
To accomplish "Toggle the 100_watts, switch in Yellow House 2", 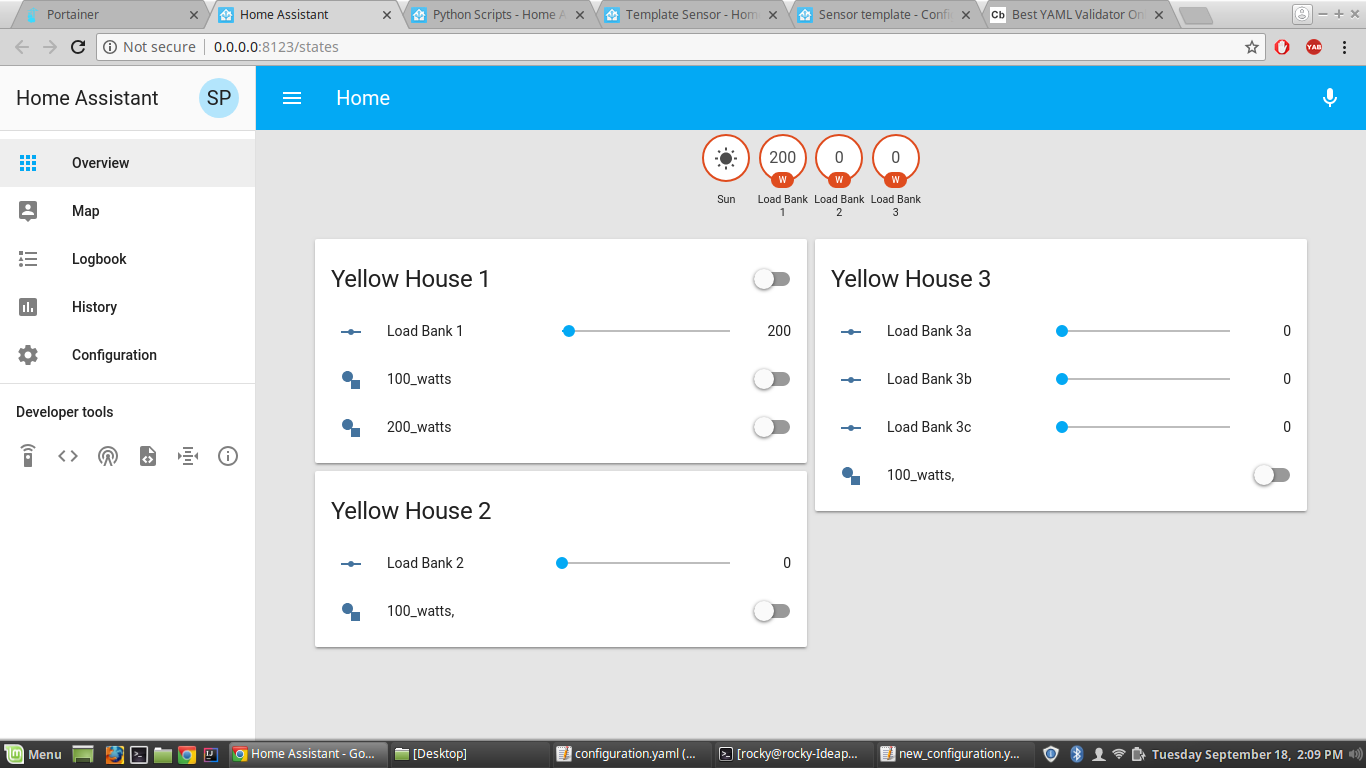I will pyautogui.click(x=771, y=611).
